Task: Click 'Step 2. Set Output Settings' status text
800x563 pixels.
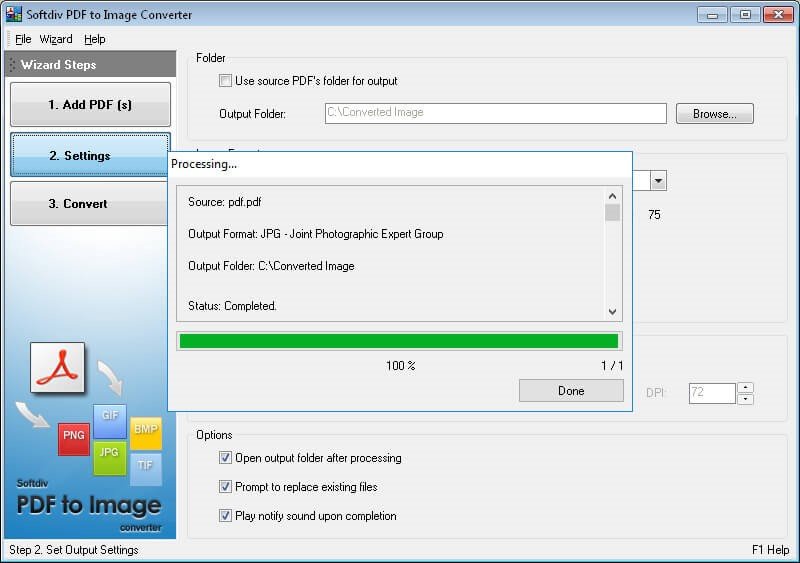Action: (x=74, y=550)
